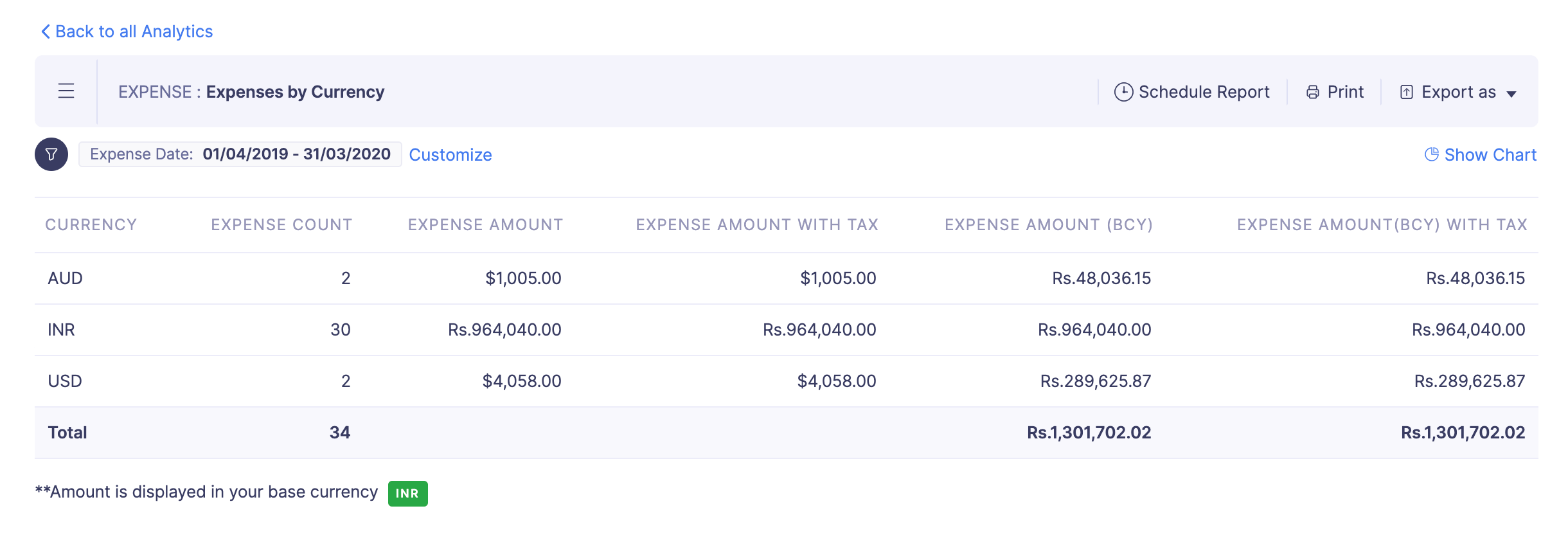Sort by Expense Count column header

281,224
